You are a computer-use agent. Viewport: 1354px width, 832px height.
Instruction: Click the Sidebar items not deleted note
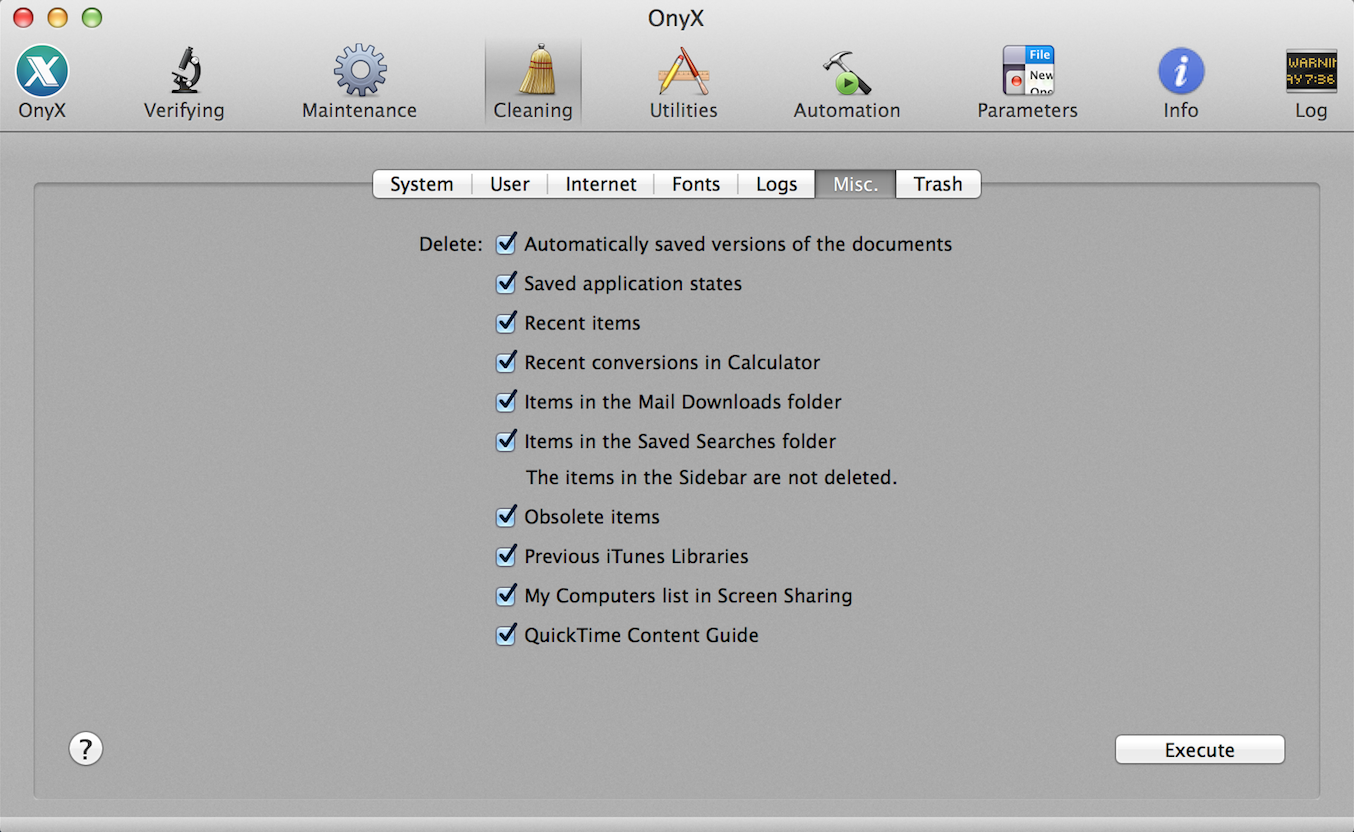712,478
